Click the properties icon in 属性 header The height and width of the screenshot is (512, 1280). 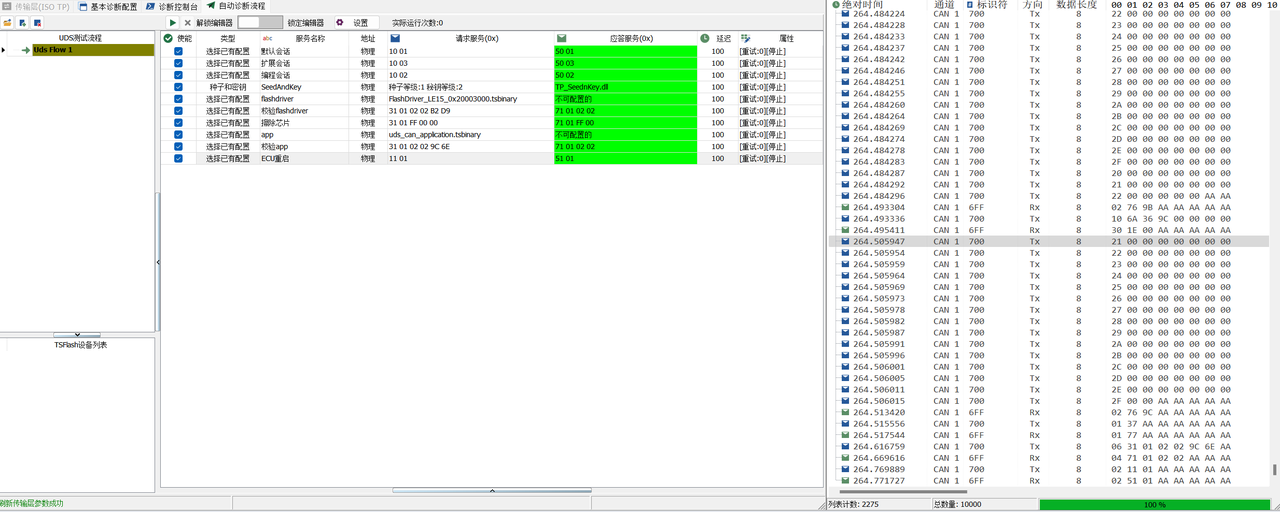coord(745,38)
